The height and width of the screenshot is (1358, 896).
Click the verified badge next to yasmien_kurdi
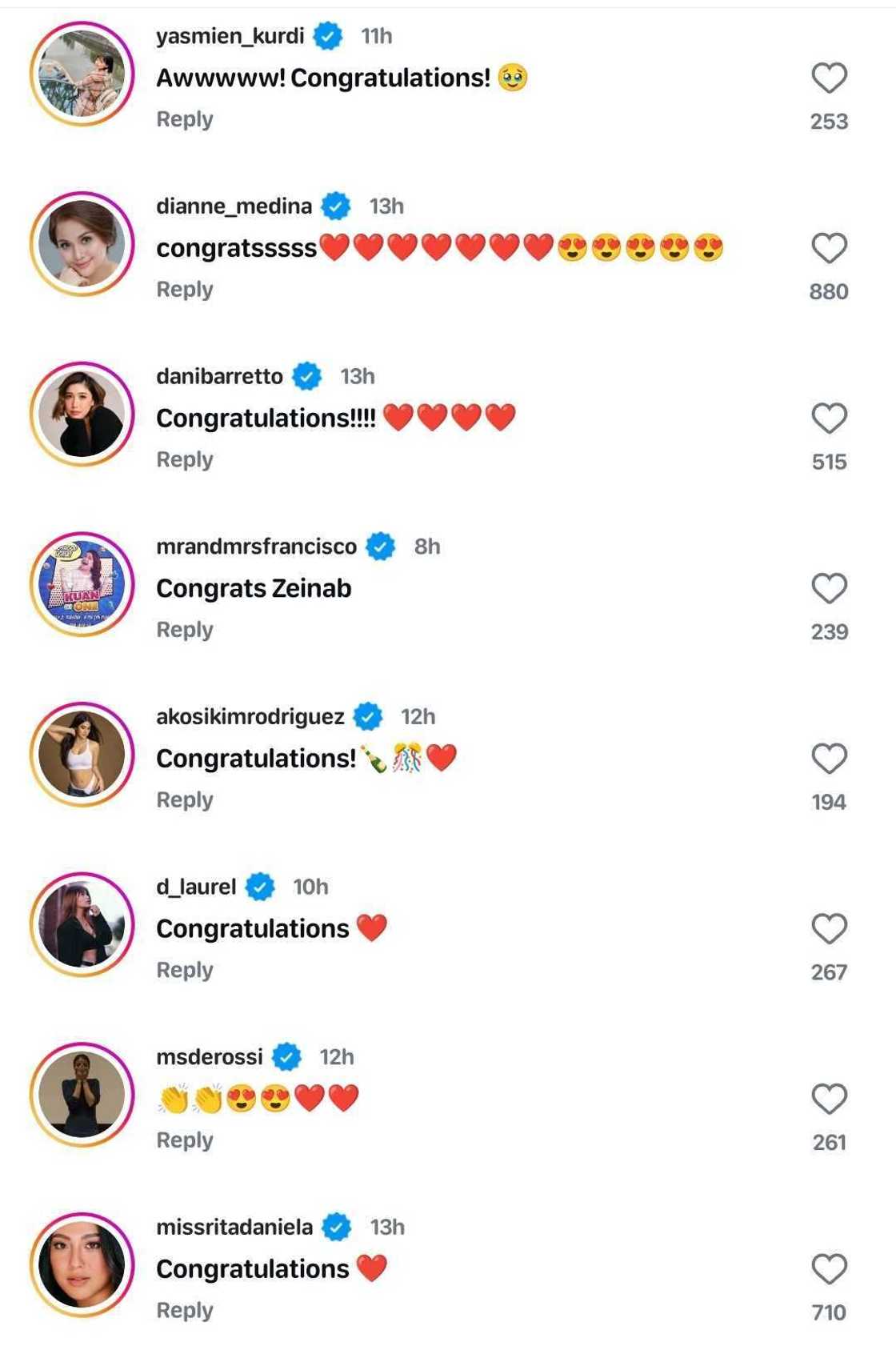coord(328,36)
